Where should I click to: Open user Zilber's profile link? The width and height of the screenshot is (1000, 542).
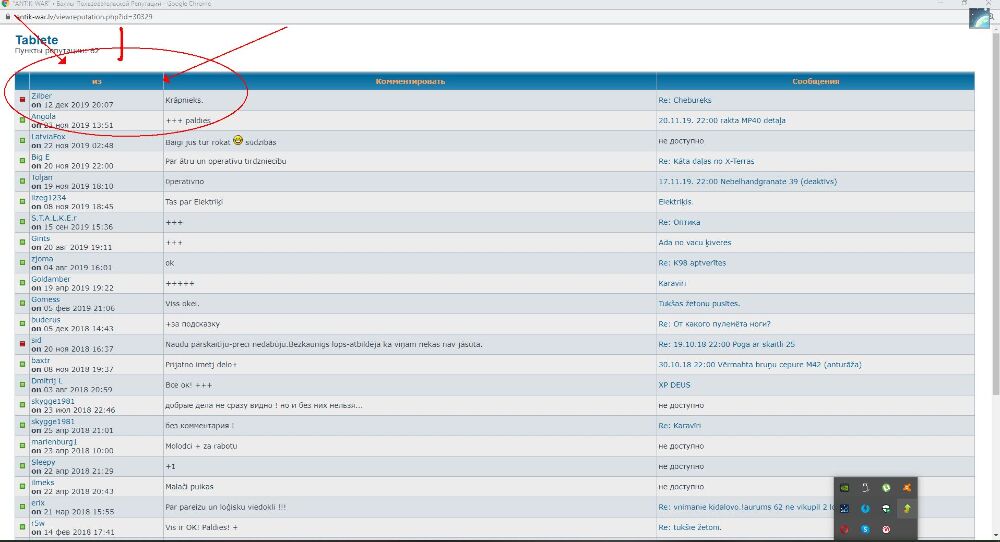point(41,96)
